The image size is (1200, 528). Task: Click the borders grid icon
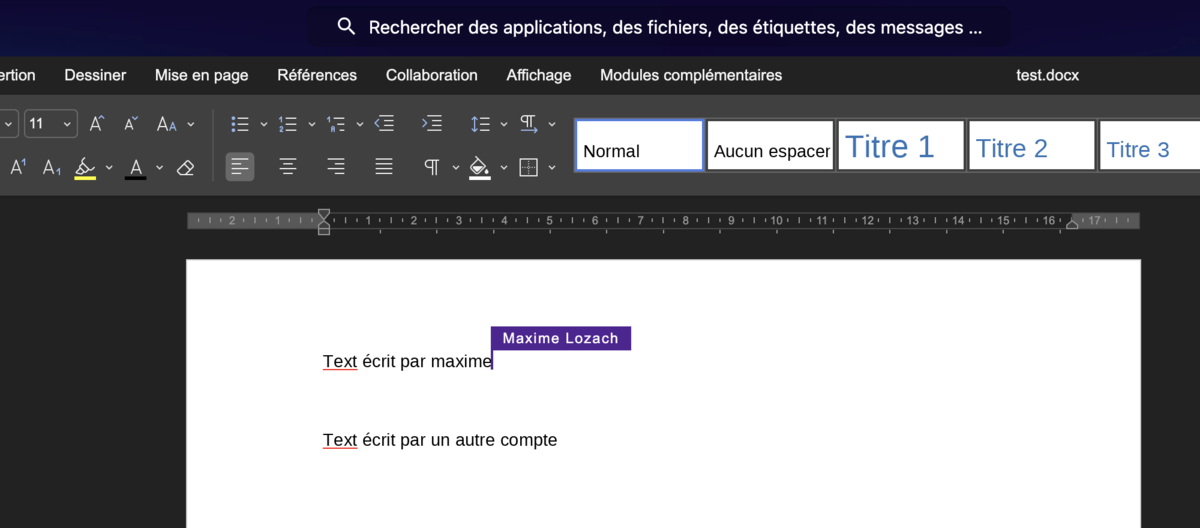pos(529,167)
